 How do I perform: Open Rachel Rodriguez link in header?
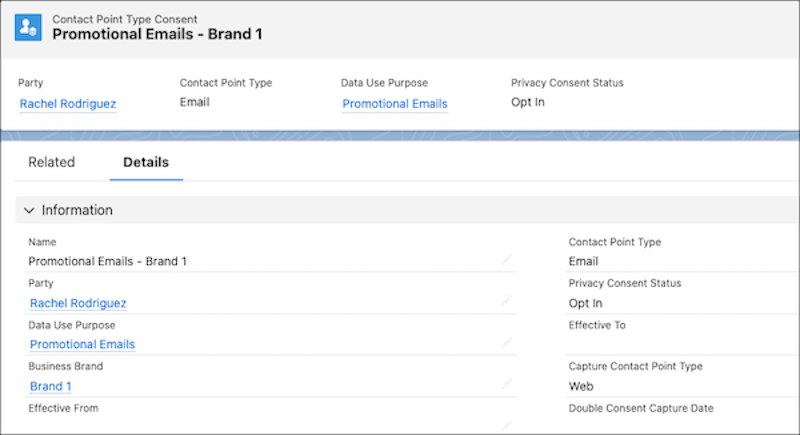click(x=68, y=104)
